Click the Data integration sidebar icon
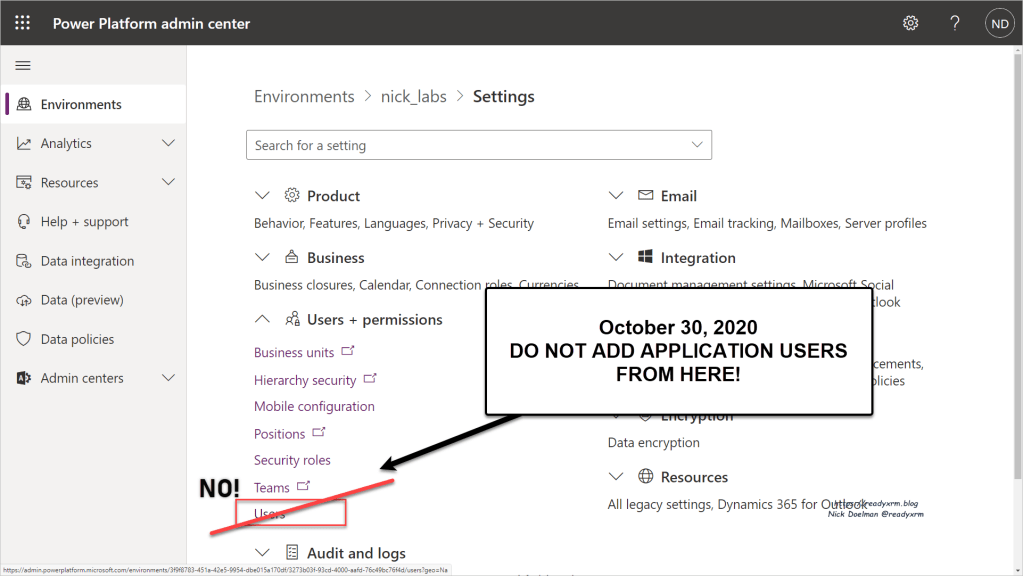Screen dimensions: 1023x576 click(24, 261)
